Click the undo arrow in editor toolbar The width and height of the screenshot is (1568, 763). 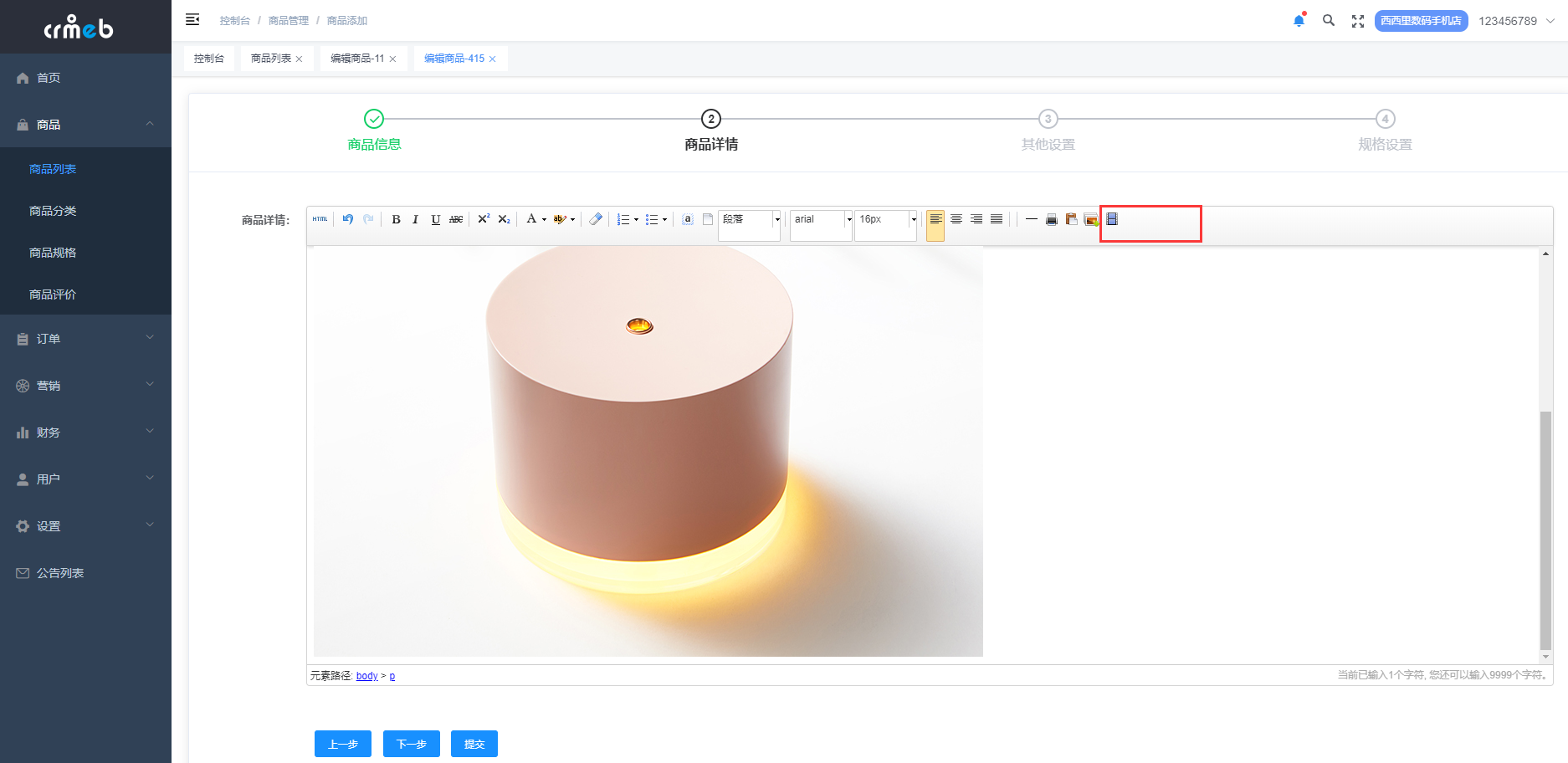[x=348, y=219]
